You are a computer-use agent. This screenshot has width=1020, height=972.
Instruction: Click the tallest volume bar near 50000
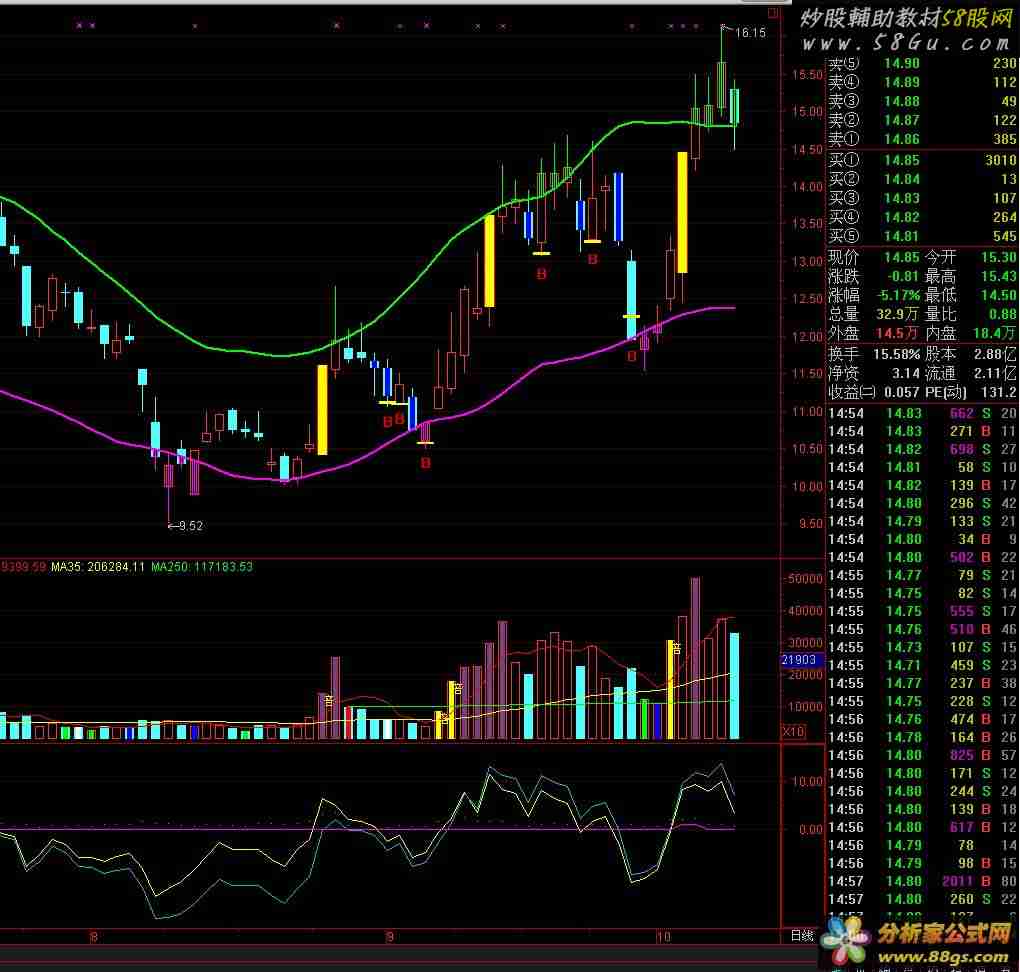point(695,658)
